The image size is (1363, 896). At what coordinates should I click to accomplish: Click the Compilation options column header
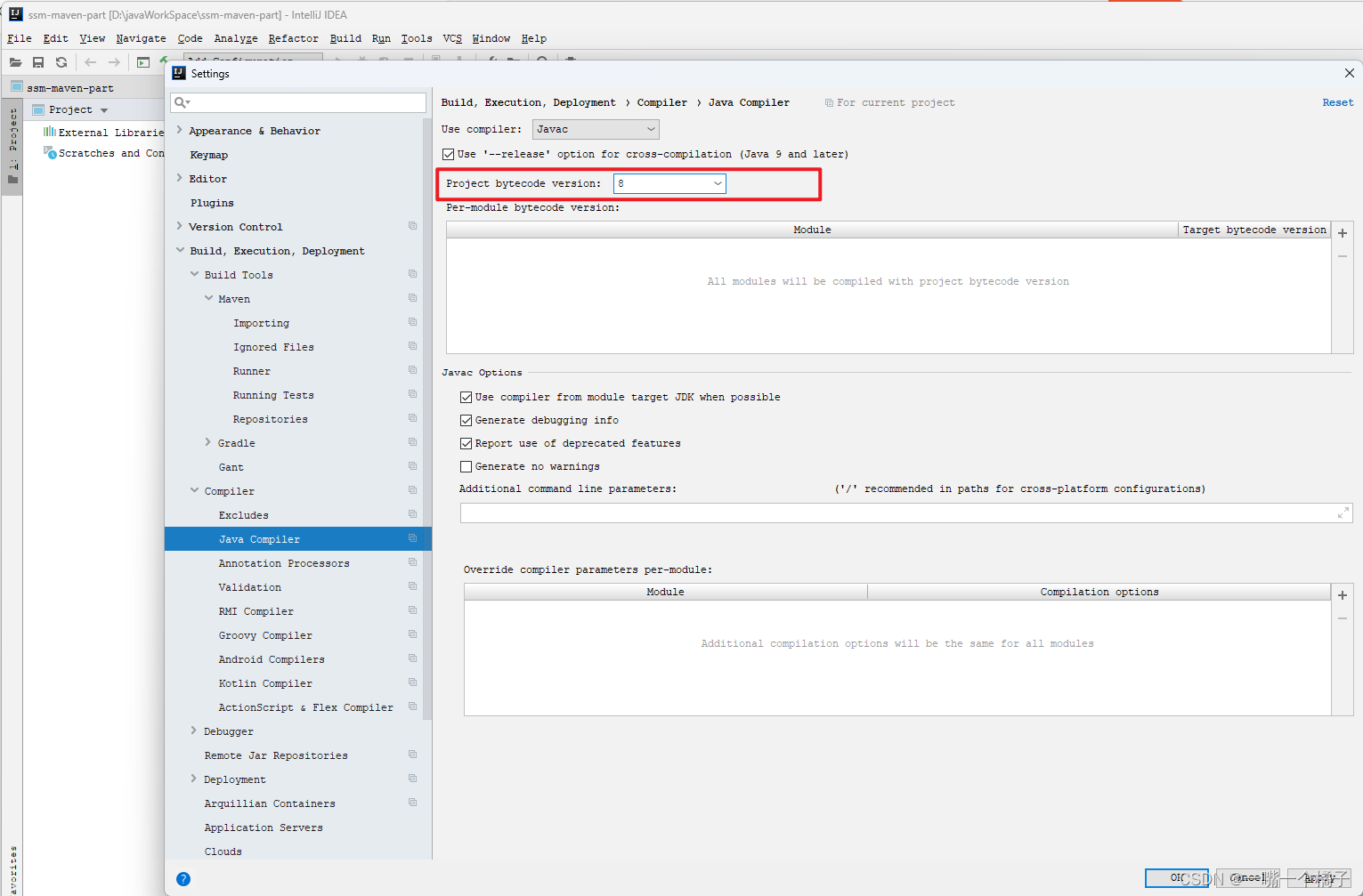(x=1099, y=592)
